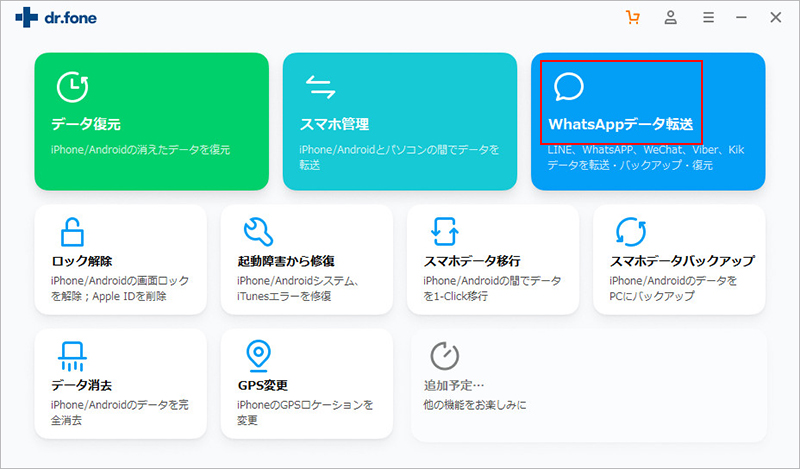This screenshot has width=800, height=469.
Task: Select text iPhoneのGPSロケーションを変更
Action: click(x=305, y=412)
